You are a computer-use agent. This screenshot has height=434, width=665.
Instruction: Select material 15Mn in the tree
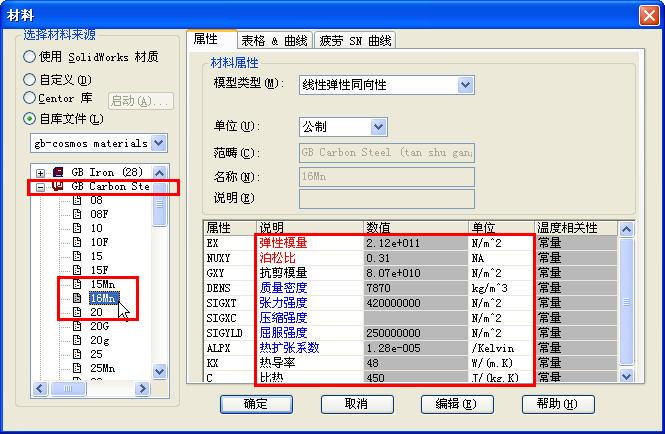coord(103,284)
